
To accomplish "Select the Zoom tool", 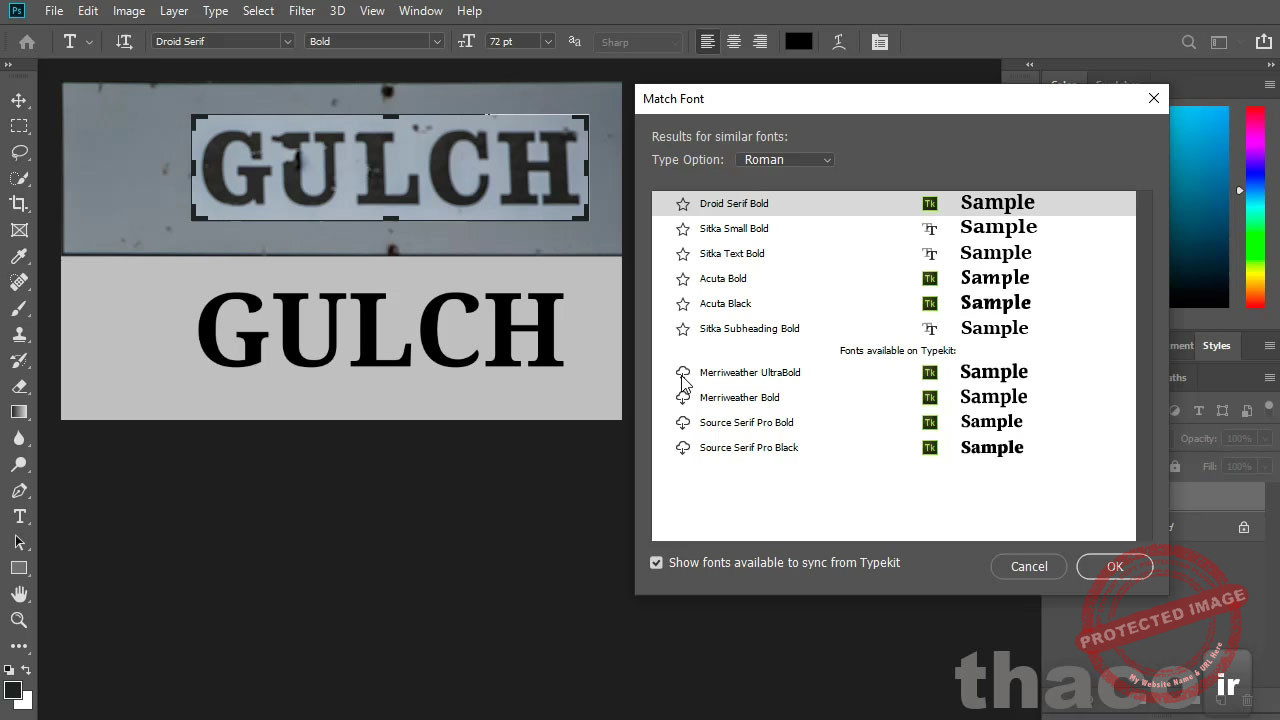I will click(x=19, y=619).
